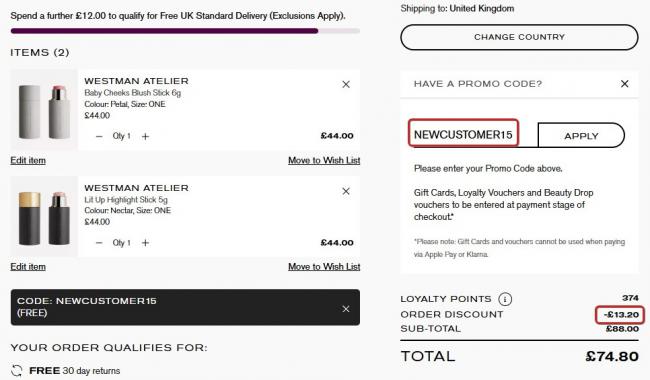Viewport: 650px width, 380px height.
Task: Focus the promo code input field
Action: (463, 133)
